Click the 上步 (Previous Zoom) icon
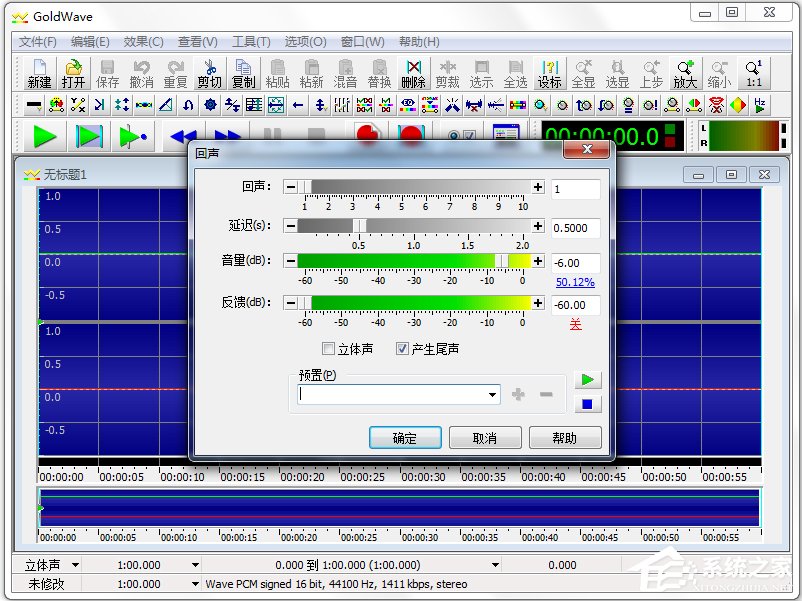Image resolution: width=802 pixels, height=601 pixels. pyautogui.click(x=652, y=74)
